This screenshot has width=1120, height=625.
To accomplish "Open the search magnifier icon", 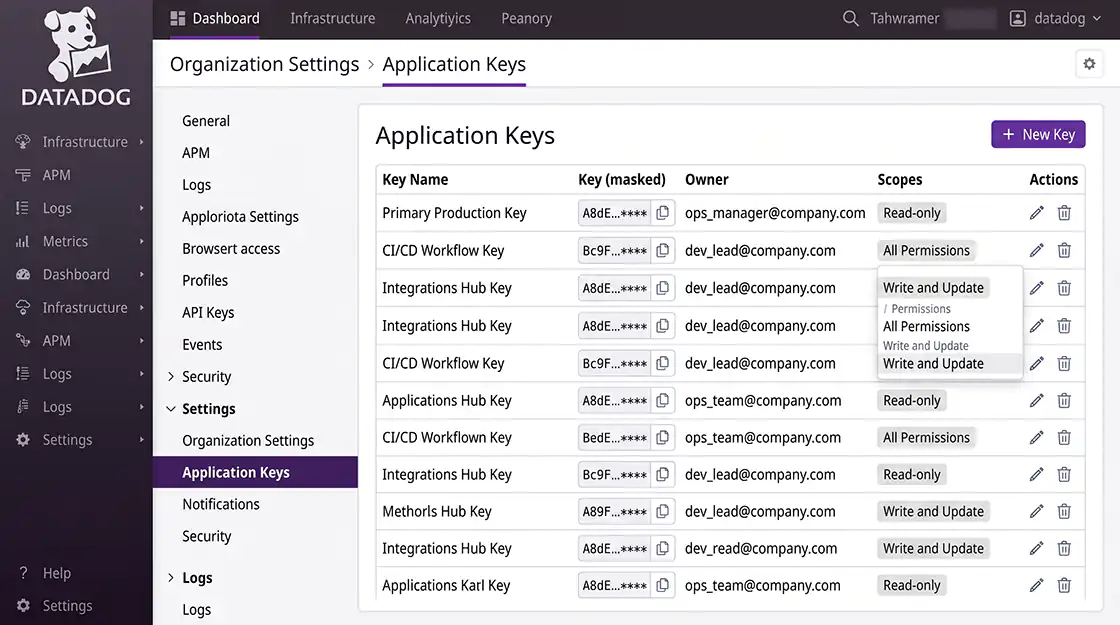I will [x=850, y=19].
